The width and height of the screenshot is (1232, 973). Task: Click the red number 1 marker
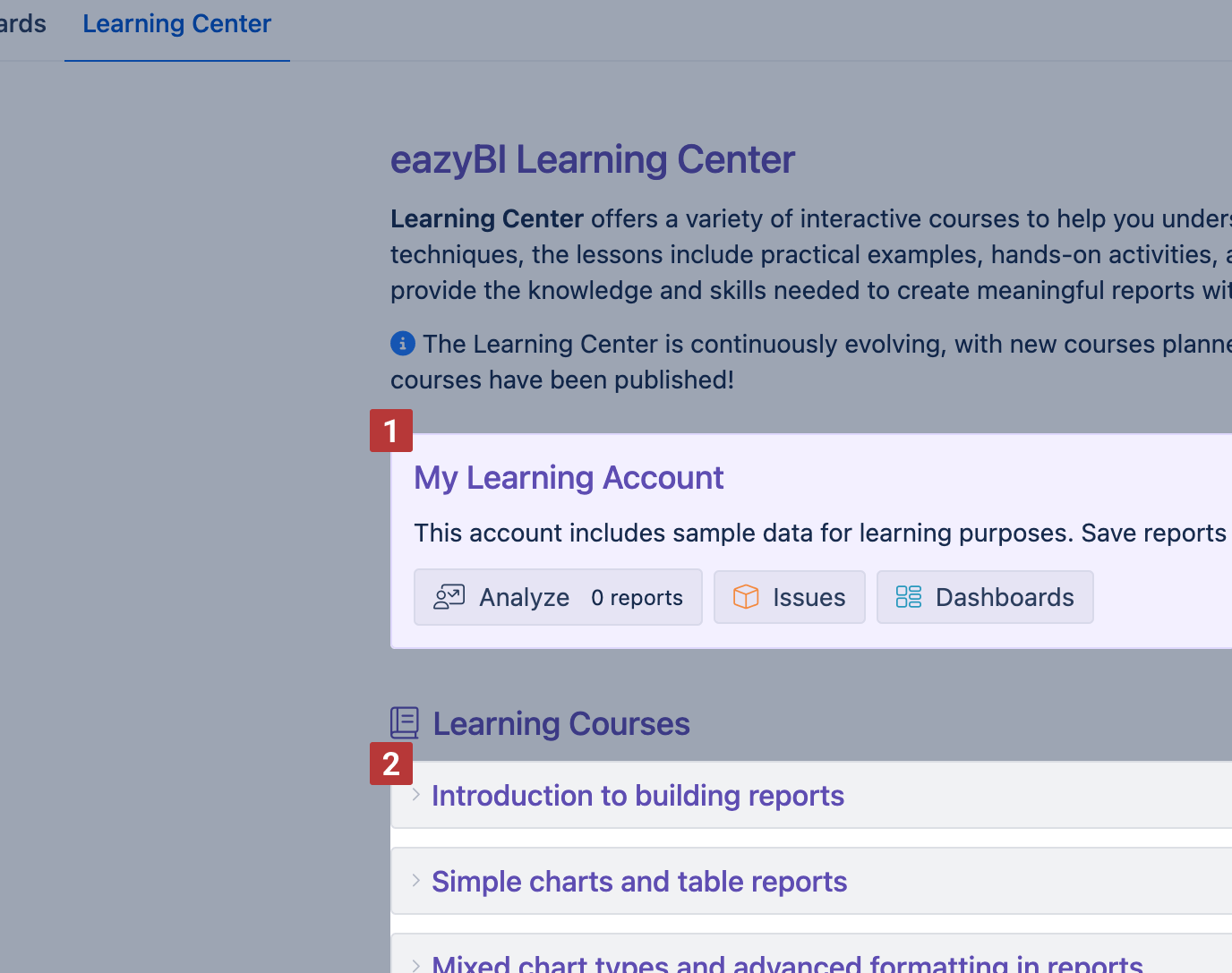coord(391,431)
